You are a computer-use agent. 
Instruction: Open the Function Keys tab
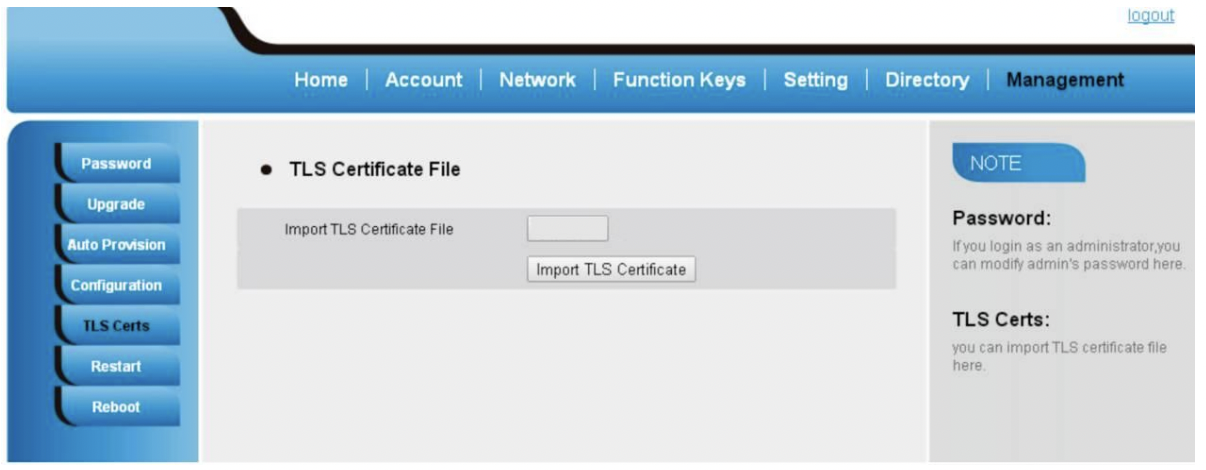[679, 80]
